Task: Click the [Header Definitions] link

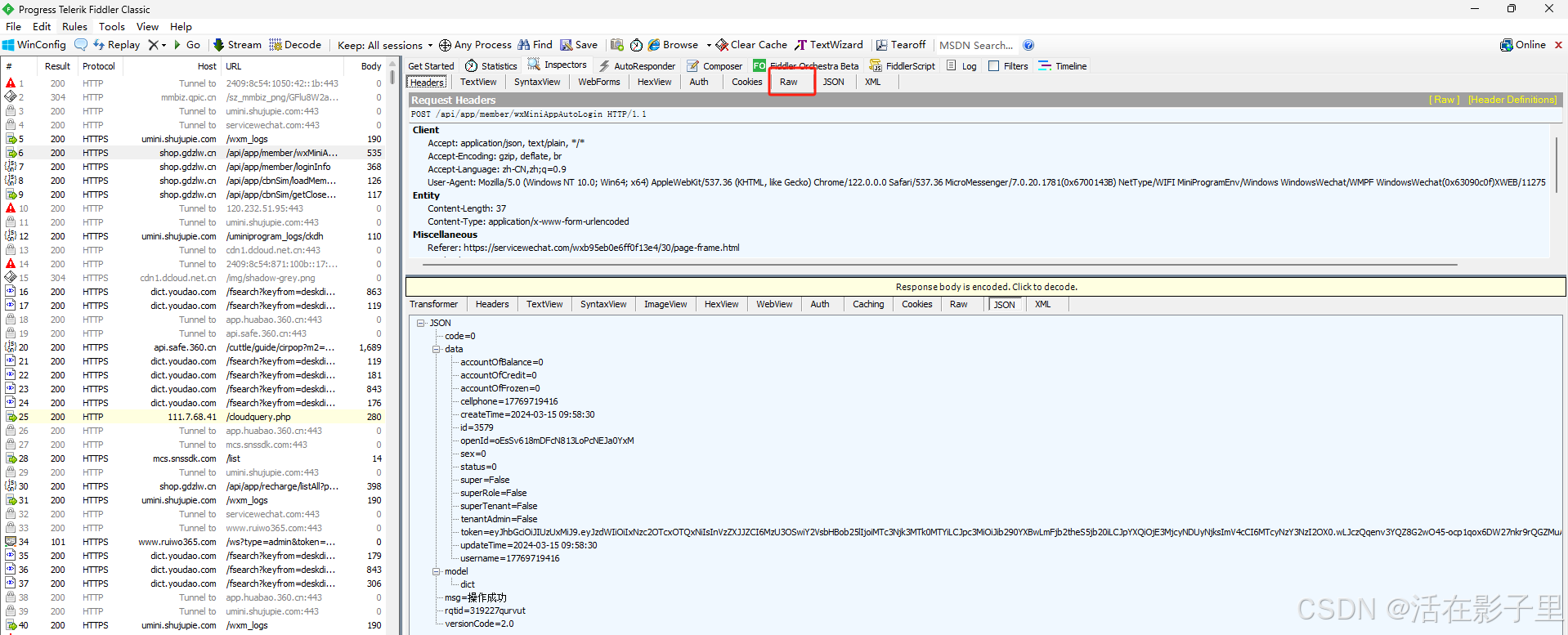Action: tap(1512, 100)
